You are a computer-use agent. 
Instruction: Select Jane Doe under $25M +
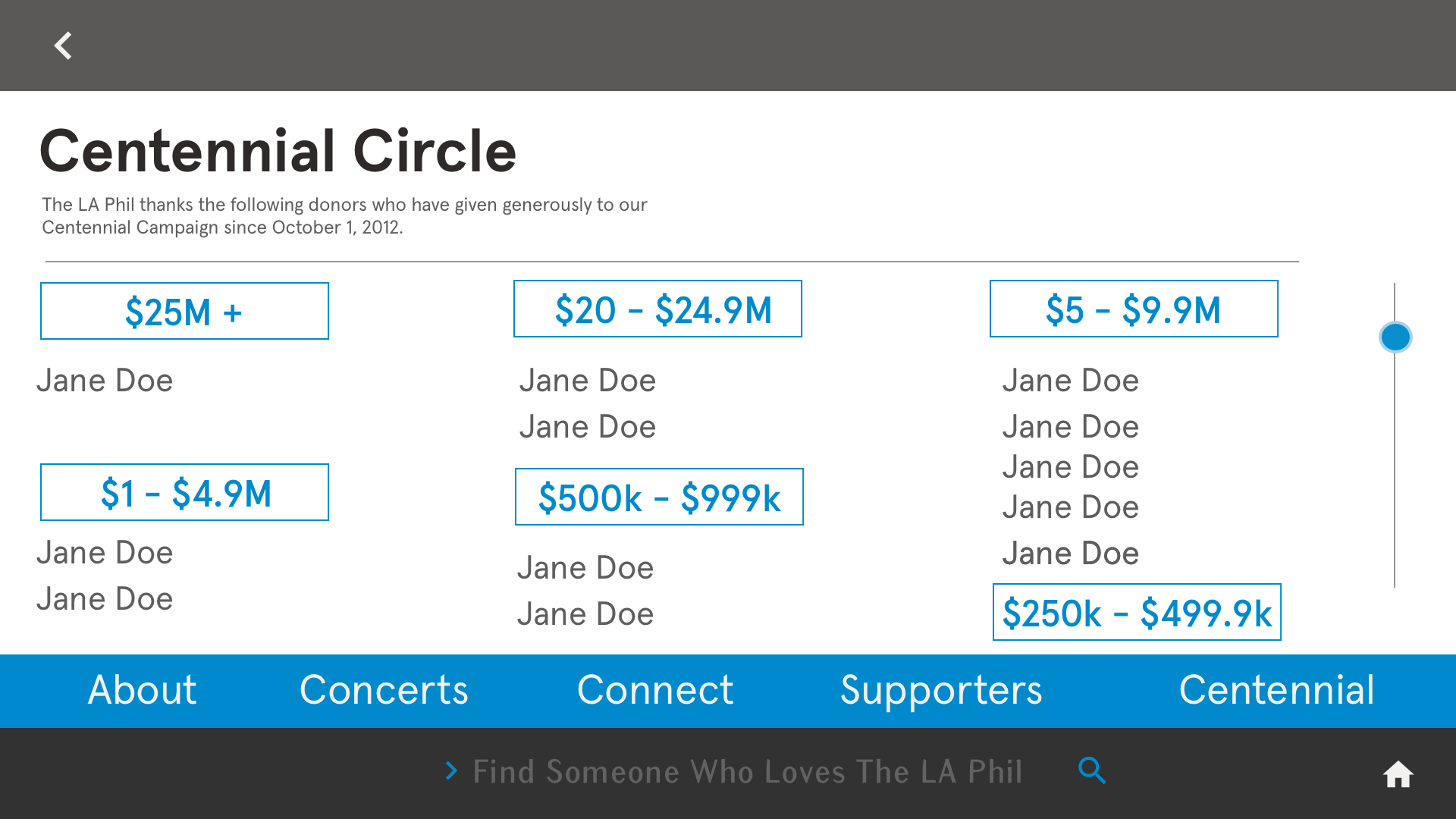tap(105, 381)
